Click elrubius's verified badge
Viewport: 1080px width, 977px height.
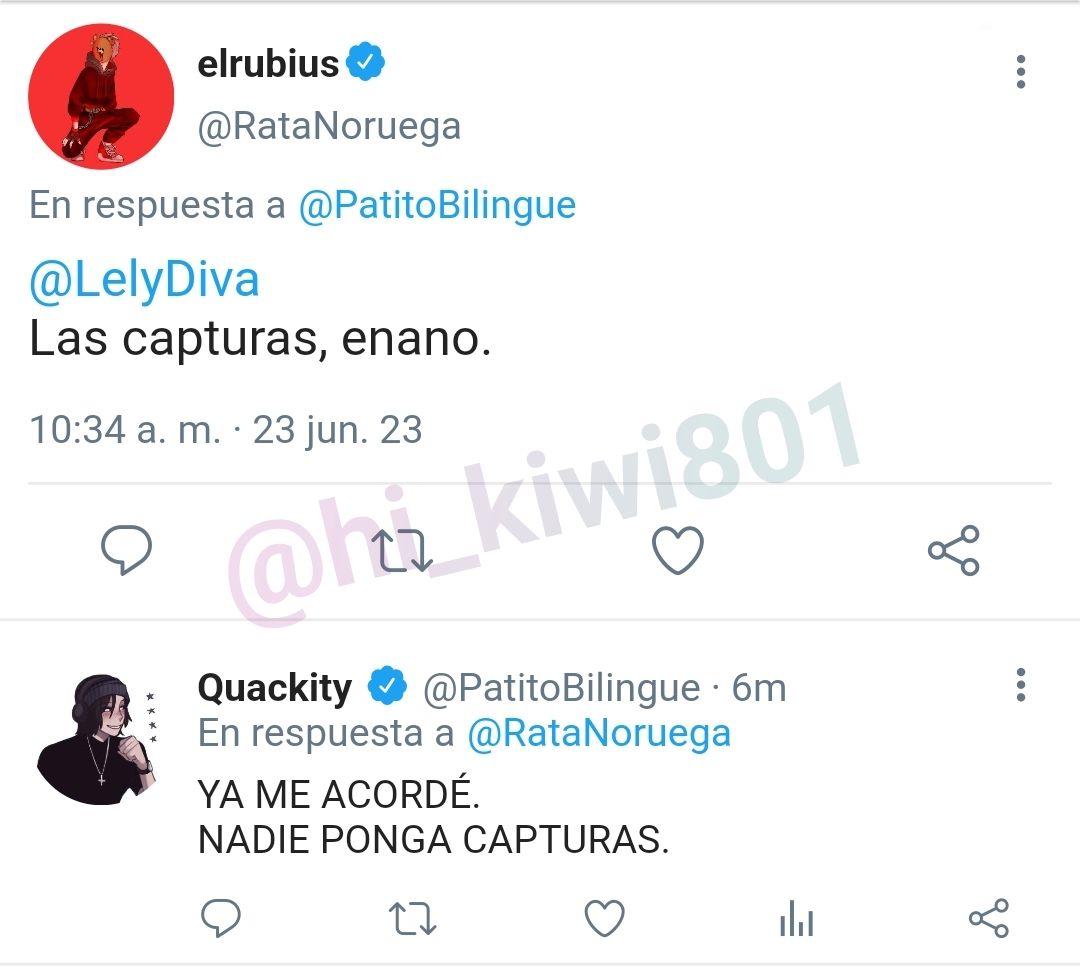click(365, 61)
